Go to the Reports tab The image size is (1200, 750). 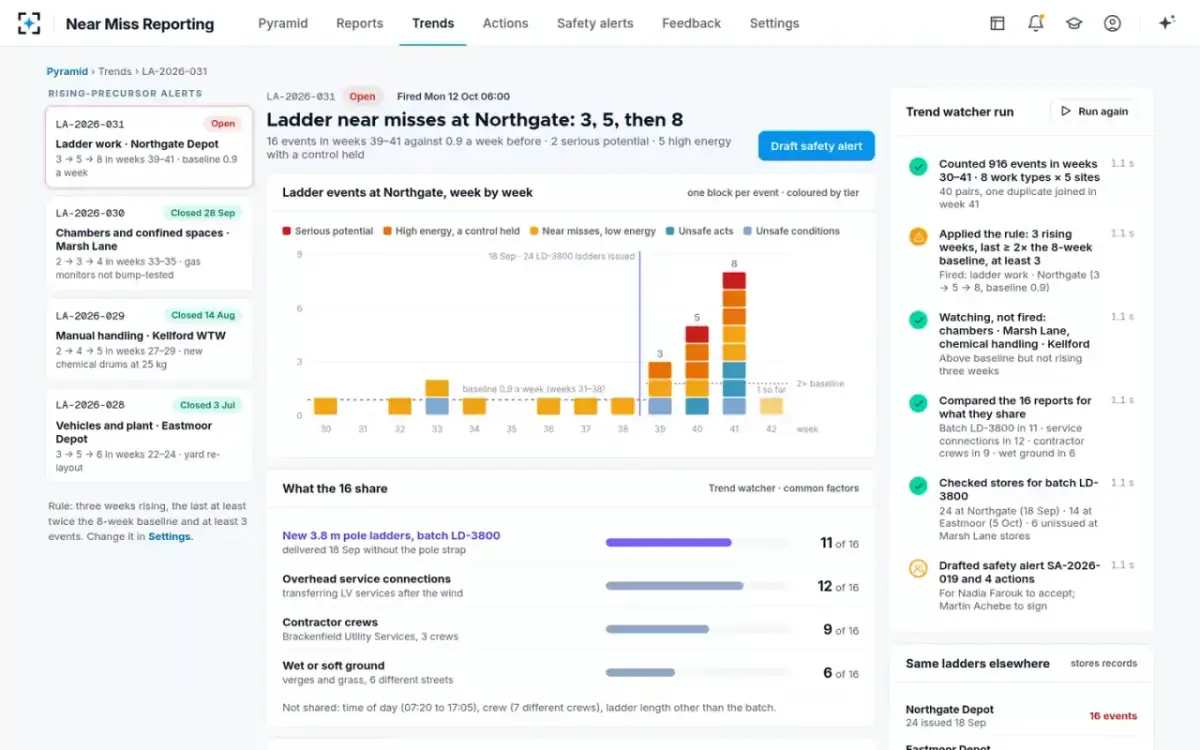[360, 23]
